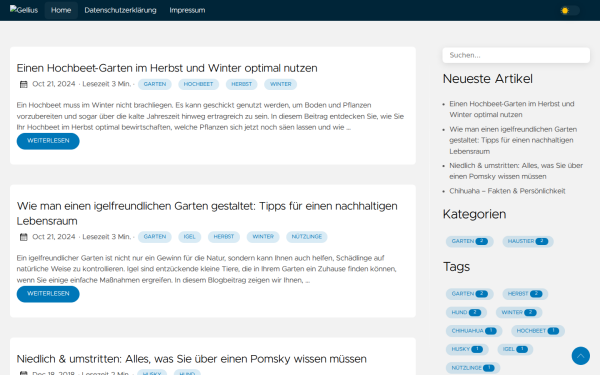Viewport: 600px width, 375px height.
Task: Click the calendar icon of the igelfreundlichen post
Action: click(24, 237)
